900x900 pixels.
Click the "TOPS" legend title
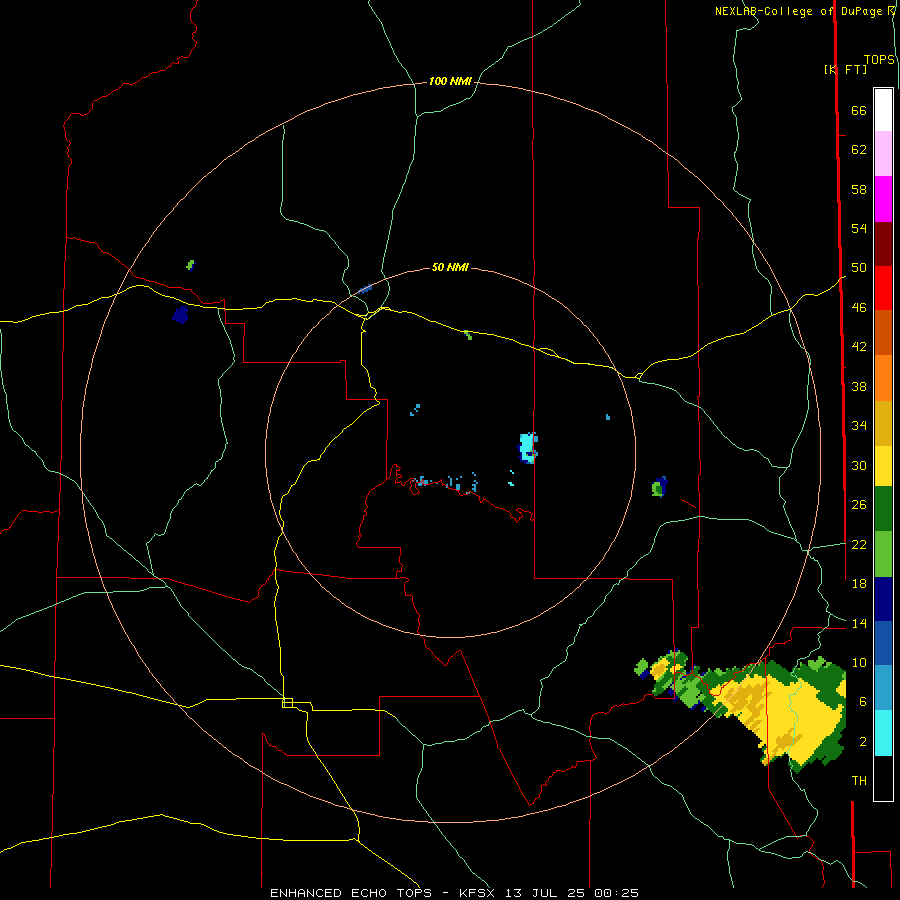coord(879,59)
